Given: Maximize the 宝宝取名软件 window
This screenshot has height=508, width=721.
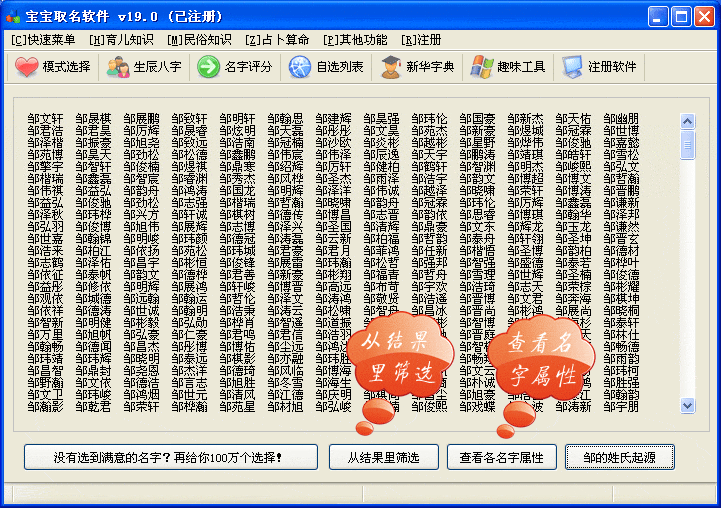Looking at the screenshot, I should pos(681,17).
